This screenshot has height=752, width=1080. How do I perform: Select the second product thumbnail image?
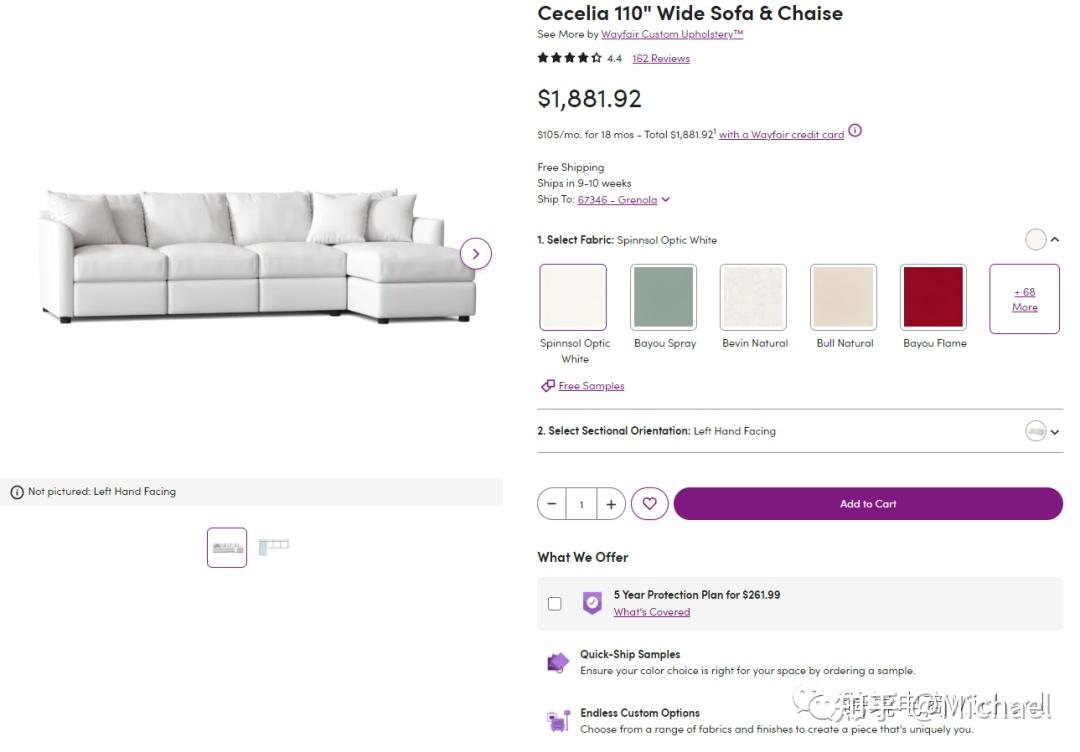click(273, 546)
